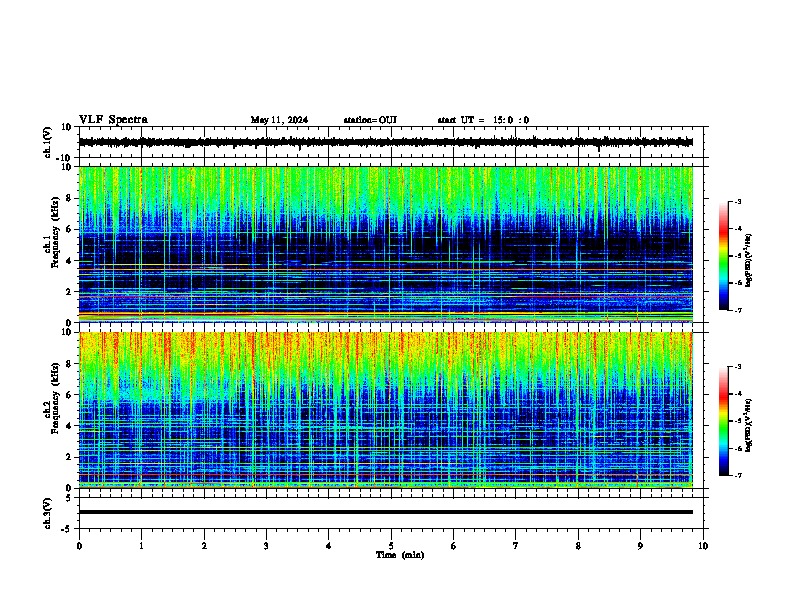Click inside the ch.2 spectrogram panel
Screen dimensions: 792x612
click(x=386, y=410)
